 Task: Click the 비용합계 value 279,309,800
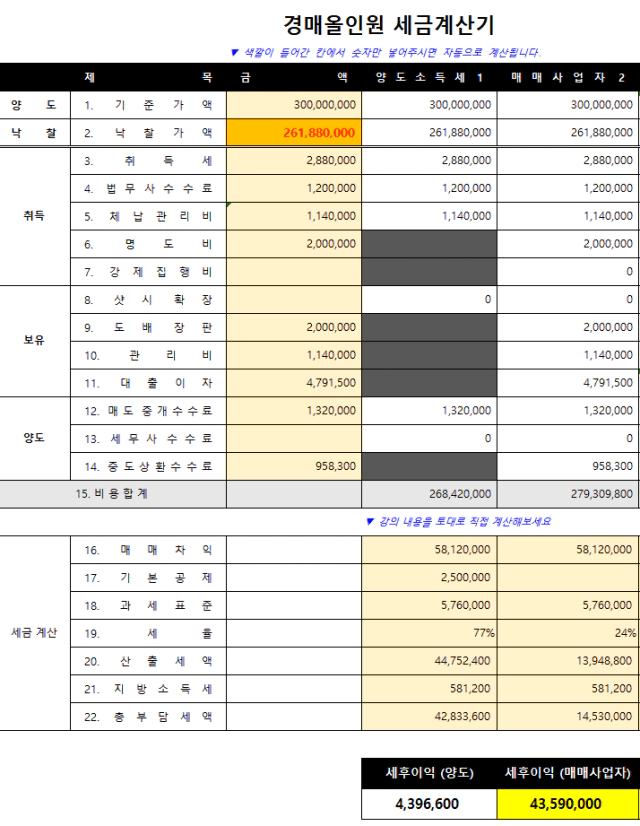point(568,494)
